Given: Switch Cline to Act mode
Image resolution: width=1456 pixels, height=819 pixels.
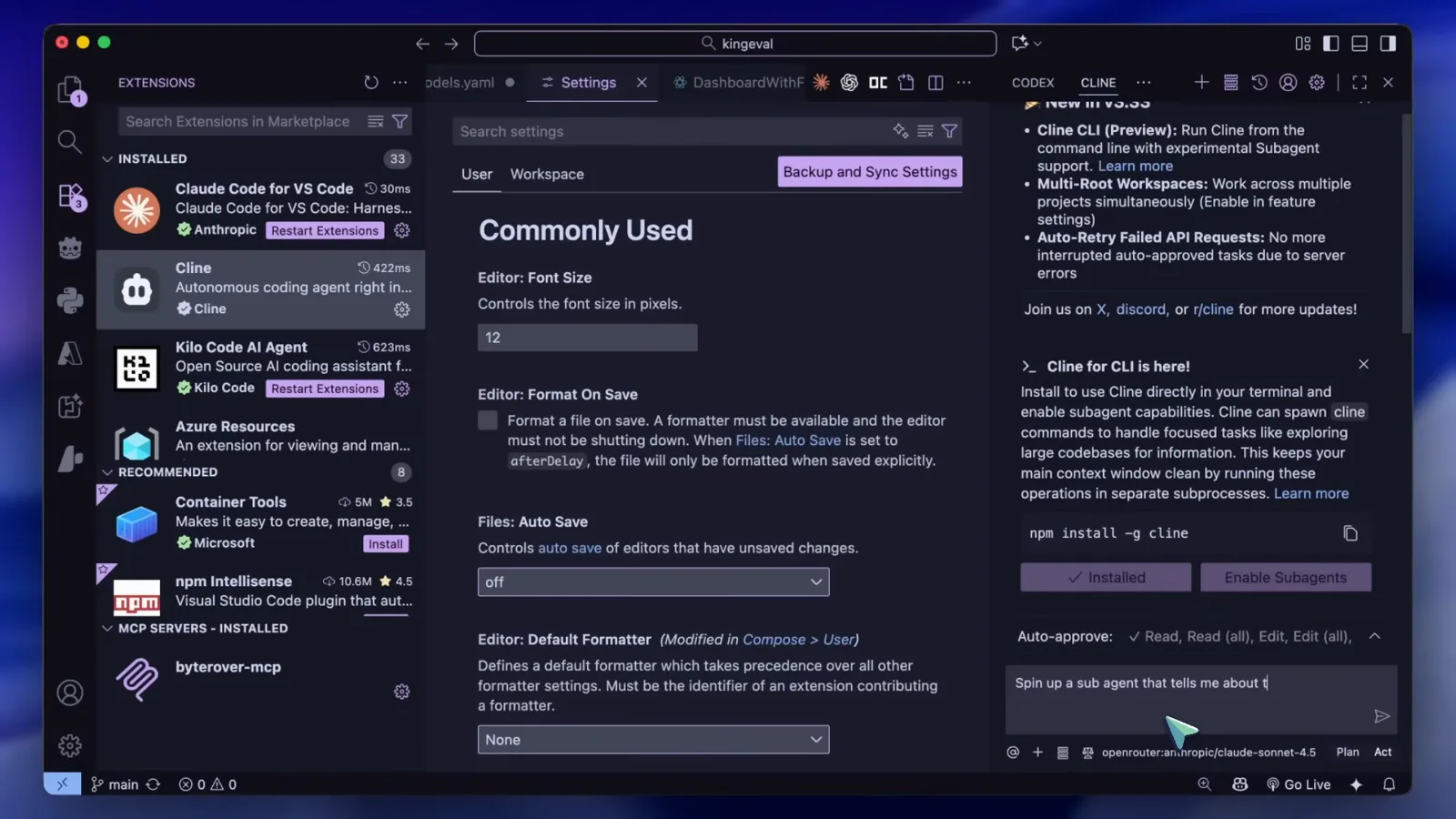Looking at the screenshot, I should [x=1383, y=752].
